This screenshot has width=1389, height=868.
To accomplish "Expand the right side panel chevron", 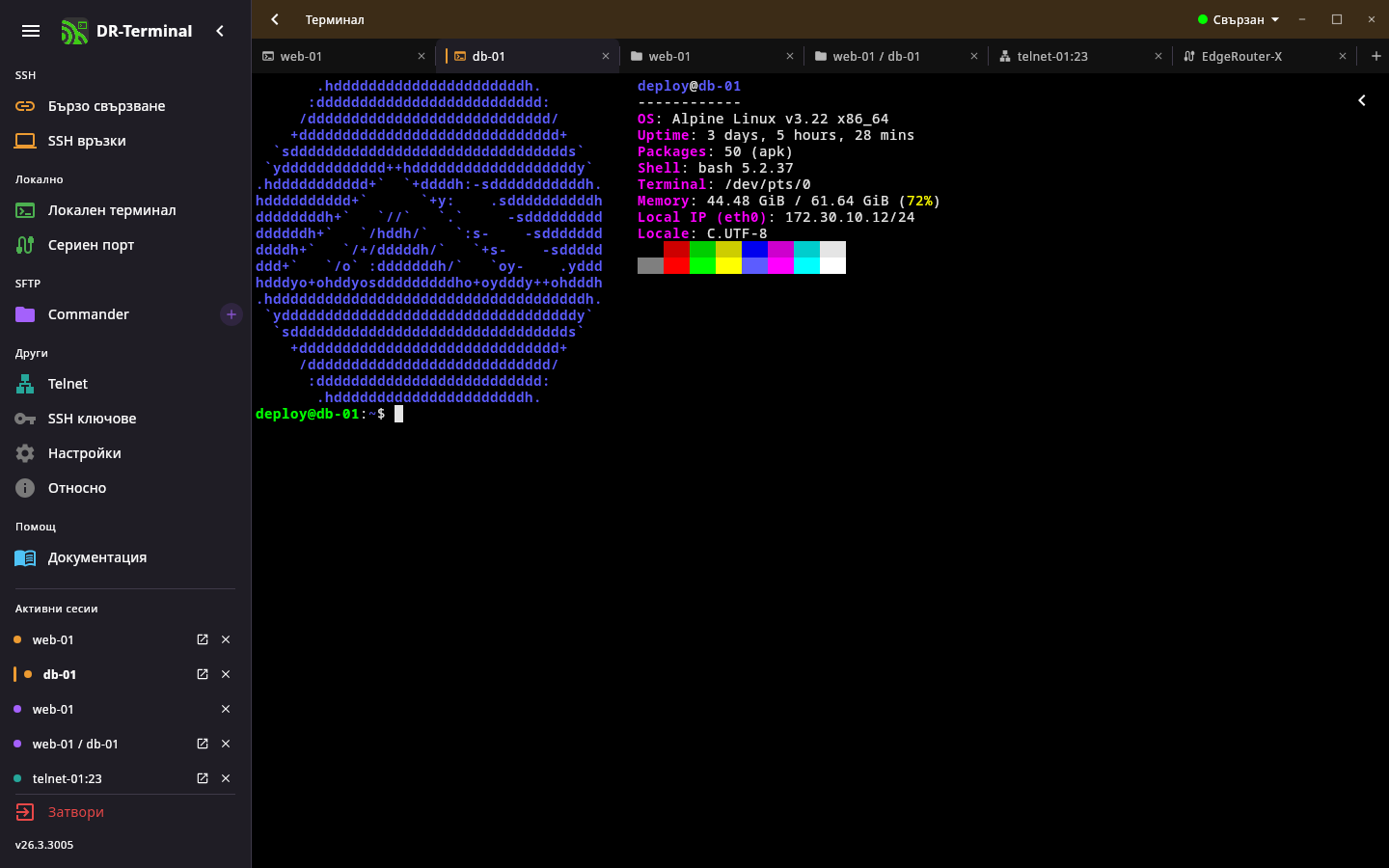I will click(1362, 100).
